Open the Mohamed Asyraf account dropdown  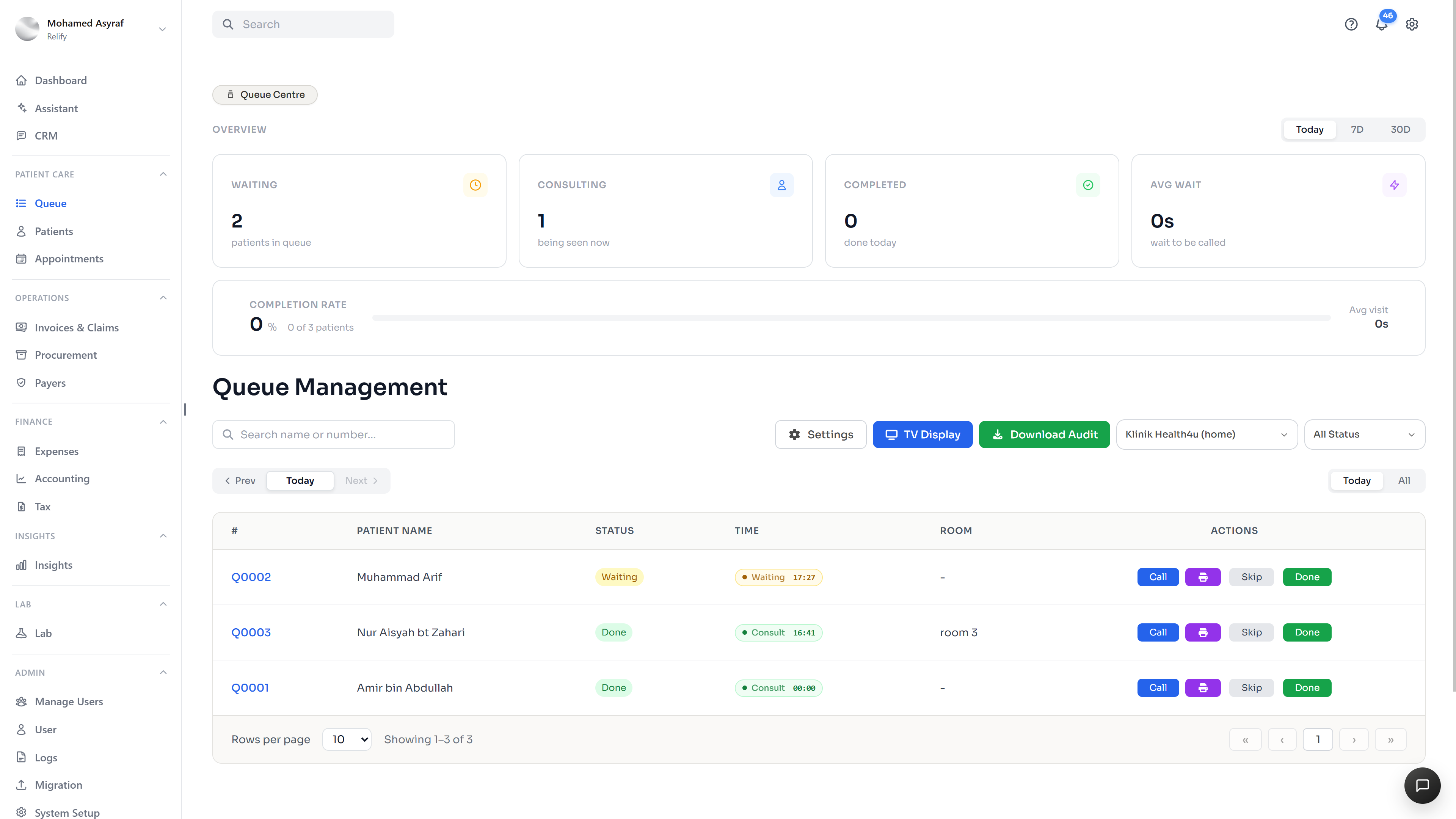91,29
